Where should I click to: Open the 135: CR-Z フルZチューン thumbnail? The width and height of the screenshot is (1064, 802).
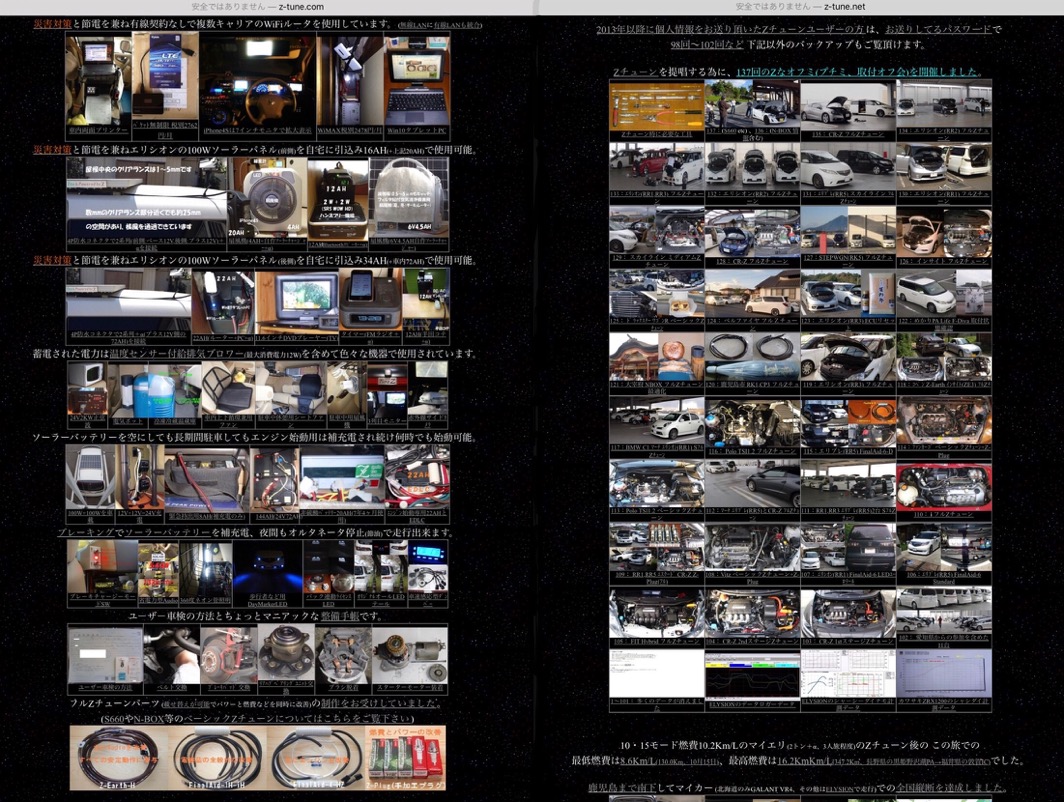[x=848, y=108]
